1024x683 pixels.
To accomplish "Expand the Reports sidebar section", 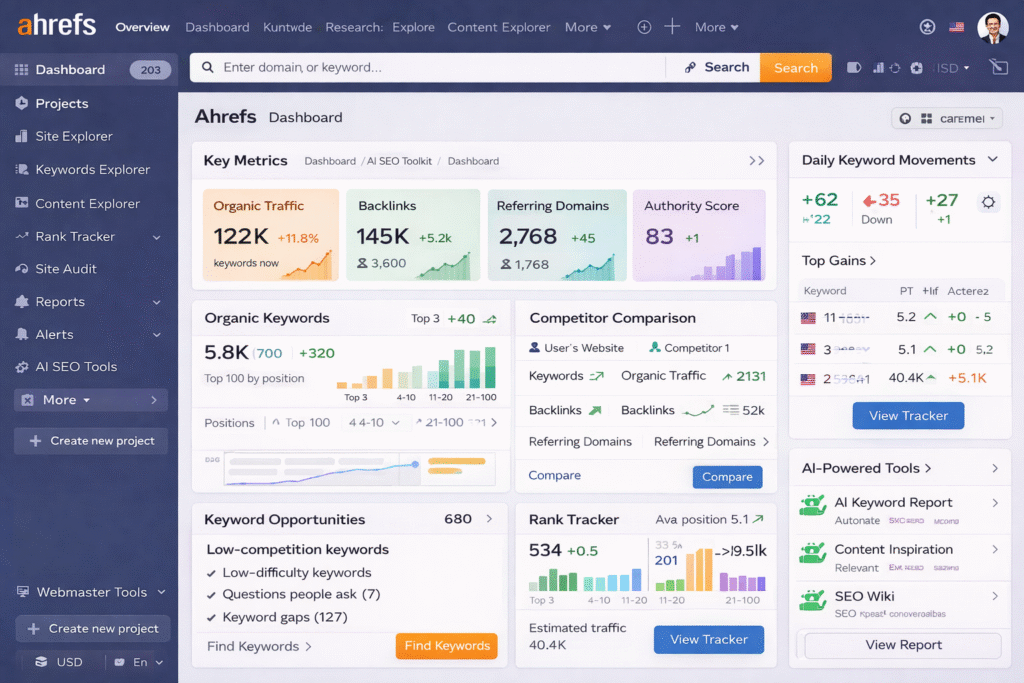I will (x=156, y=302).
